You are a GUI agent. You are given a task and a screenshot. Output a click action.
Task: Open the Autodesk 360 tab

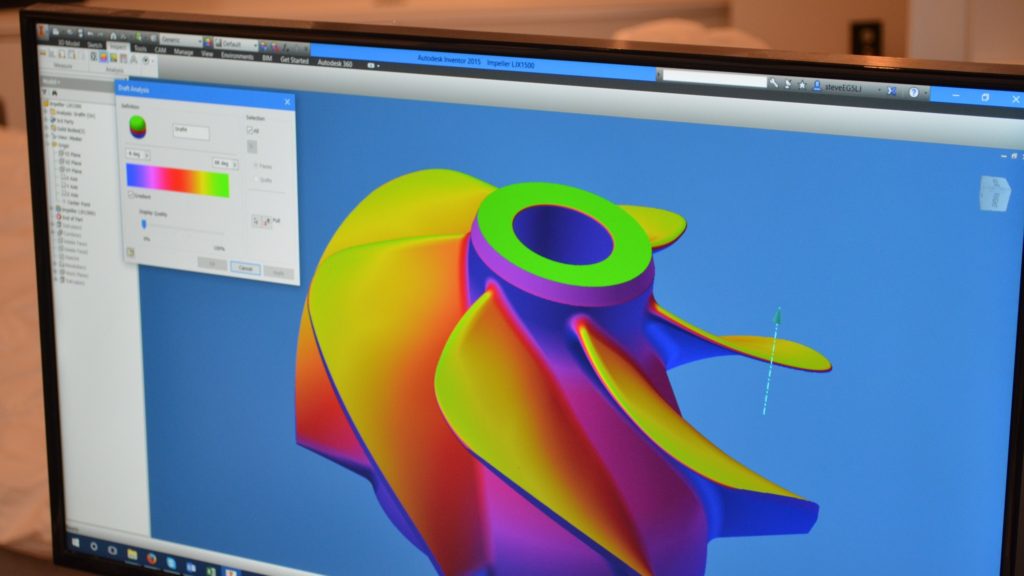[335, 63]
